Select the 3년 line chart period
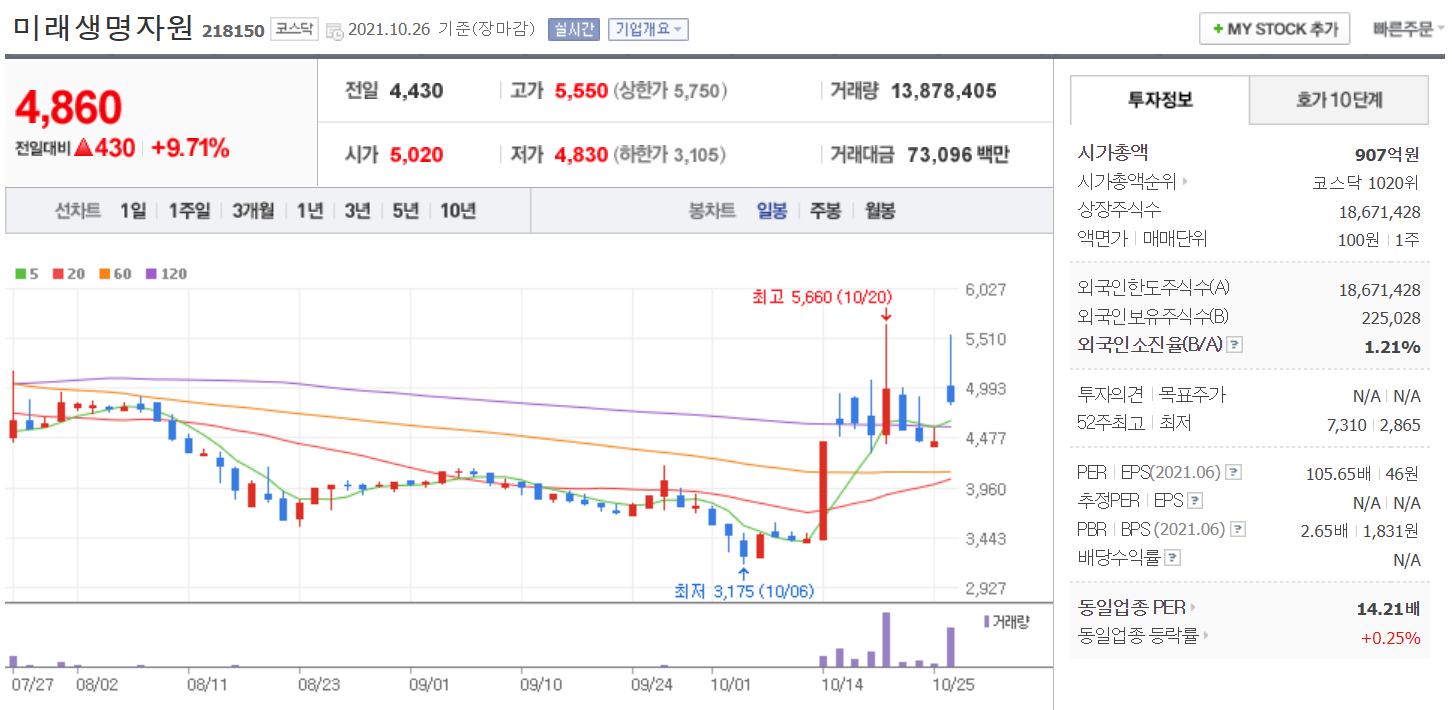Viewport: 1452px width, 710px height. (x=358, y=211)
